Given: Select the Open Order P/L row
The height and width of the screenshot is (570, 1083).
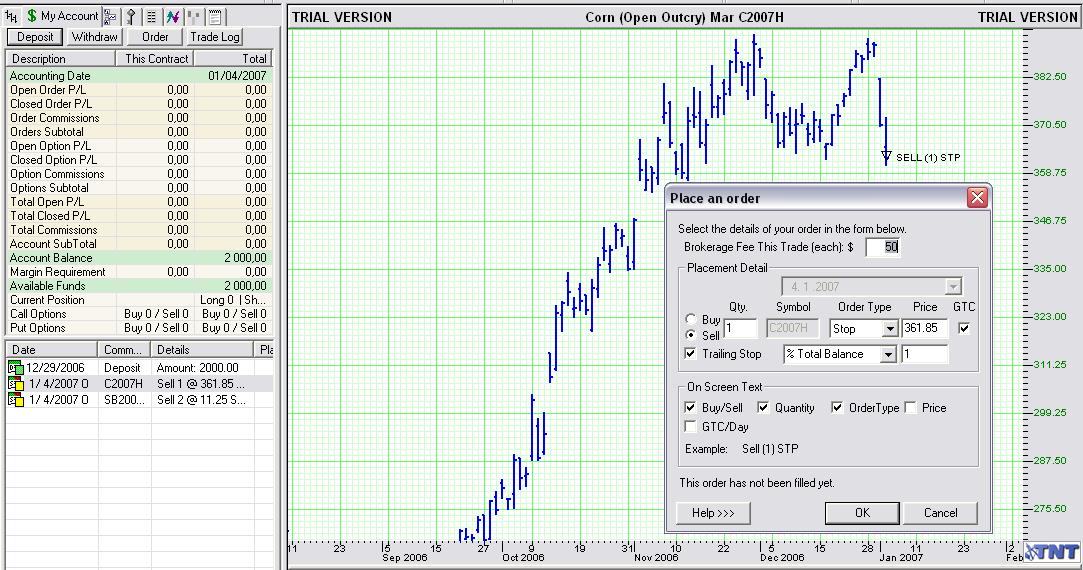Looking at the screenshot, I should point(139,90).
